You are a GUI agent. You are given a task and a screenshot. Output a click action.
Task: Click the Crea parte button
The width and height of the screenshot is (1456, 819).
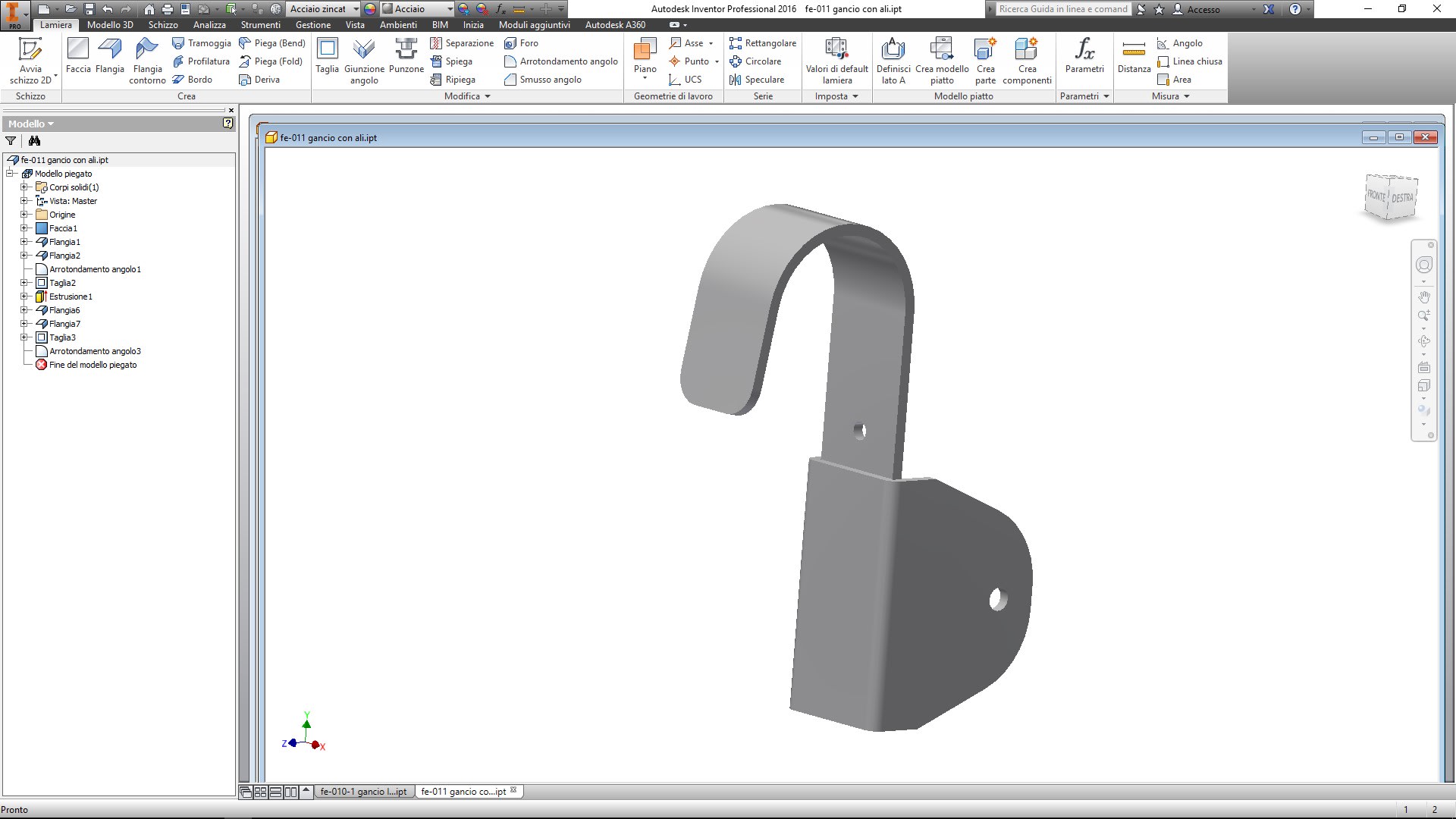coord(985,59)
